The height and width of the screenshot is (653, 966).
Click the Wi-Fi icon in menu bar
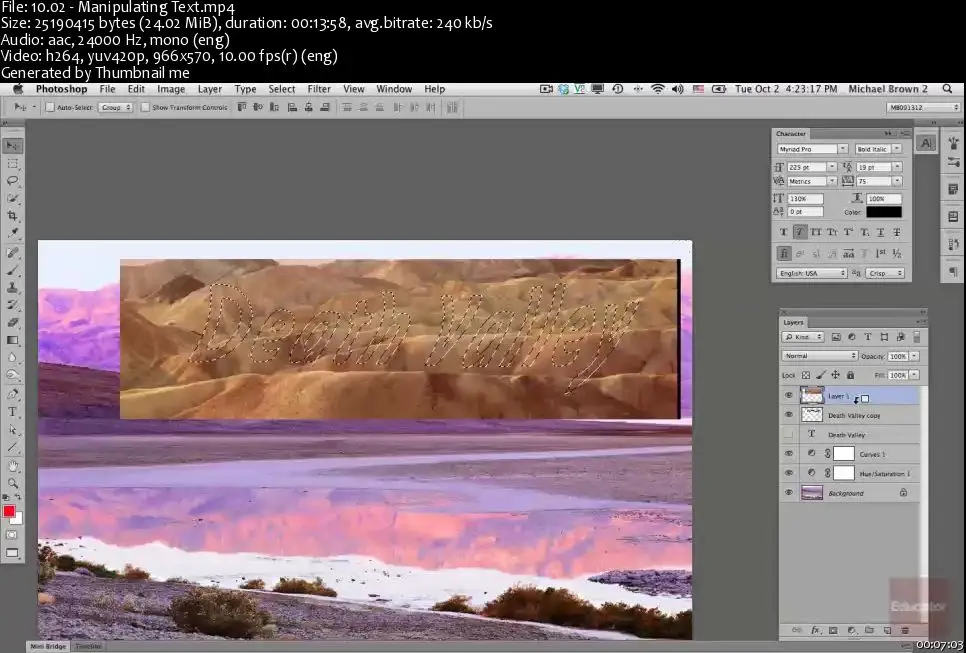[658, 89]
